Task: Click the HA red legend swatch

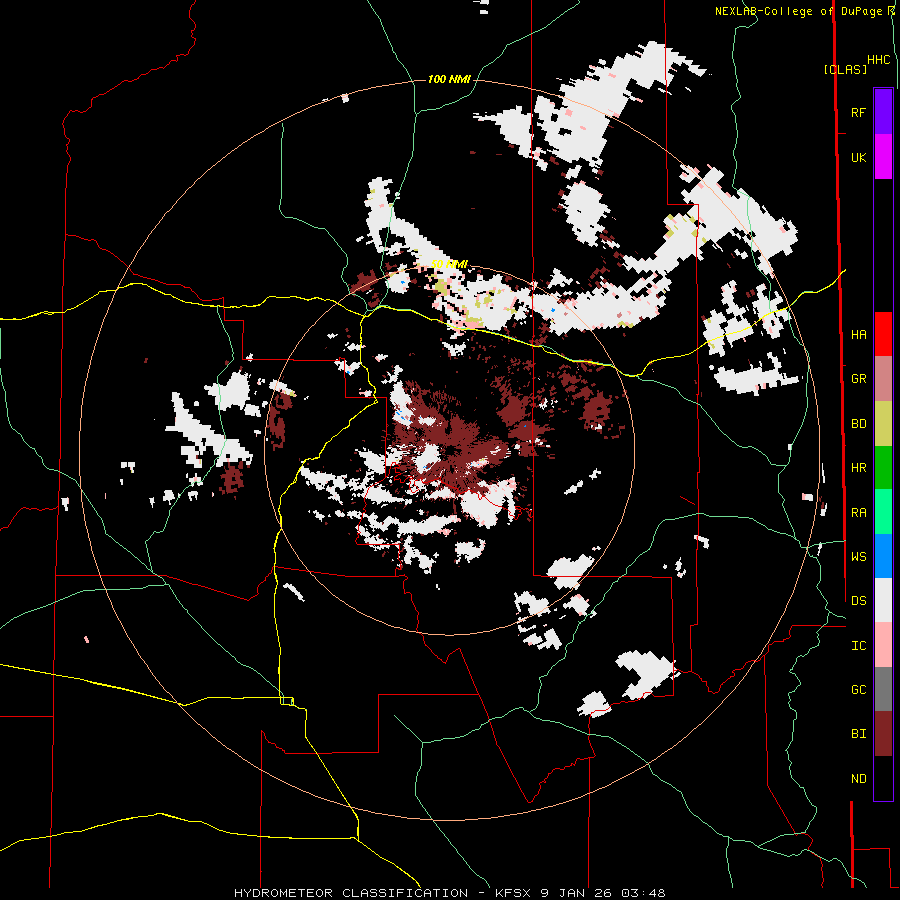Action: [x=883, y=334]
